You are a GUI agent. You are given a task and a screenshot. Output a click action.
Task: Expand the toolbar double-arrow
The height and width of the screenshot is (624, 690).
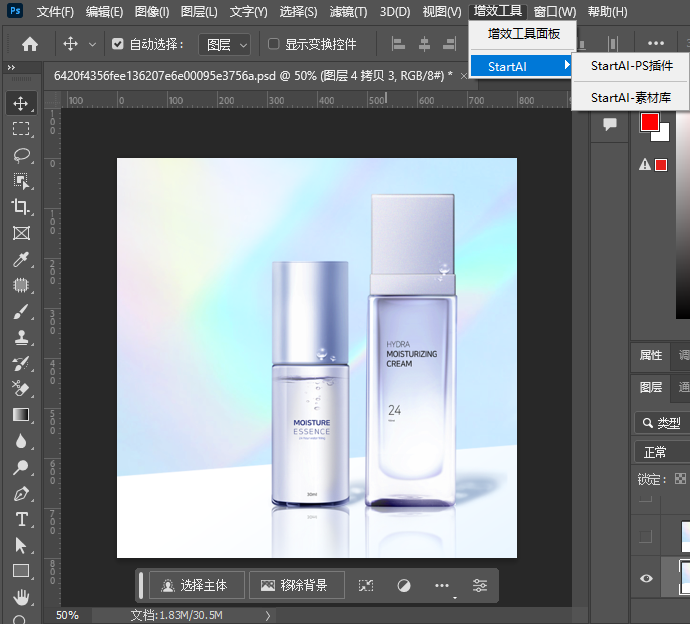[x=11, y=67]
